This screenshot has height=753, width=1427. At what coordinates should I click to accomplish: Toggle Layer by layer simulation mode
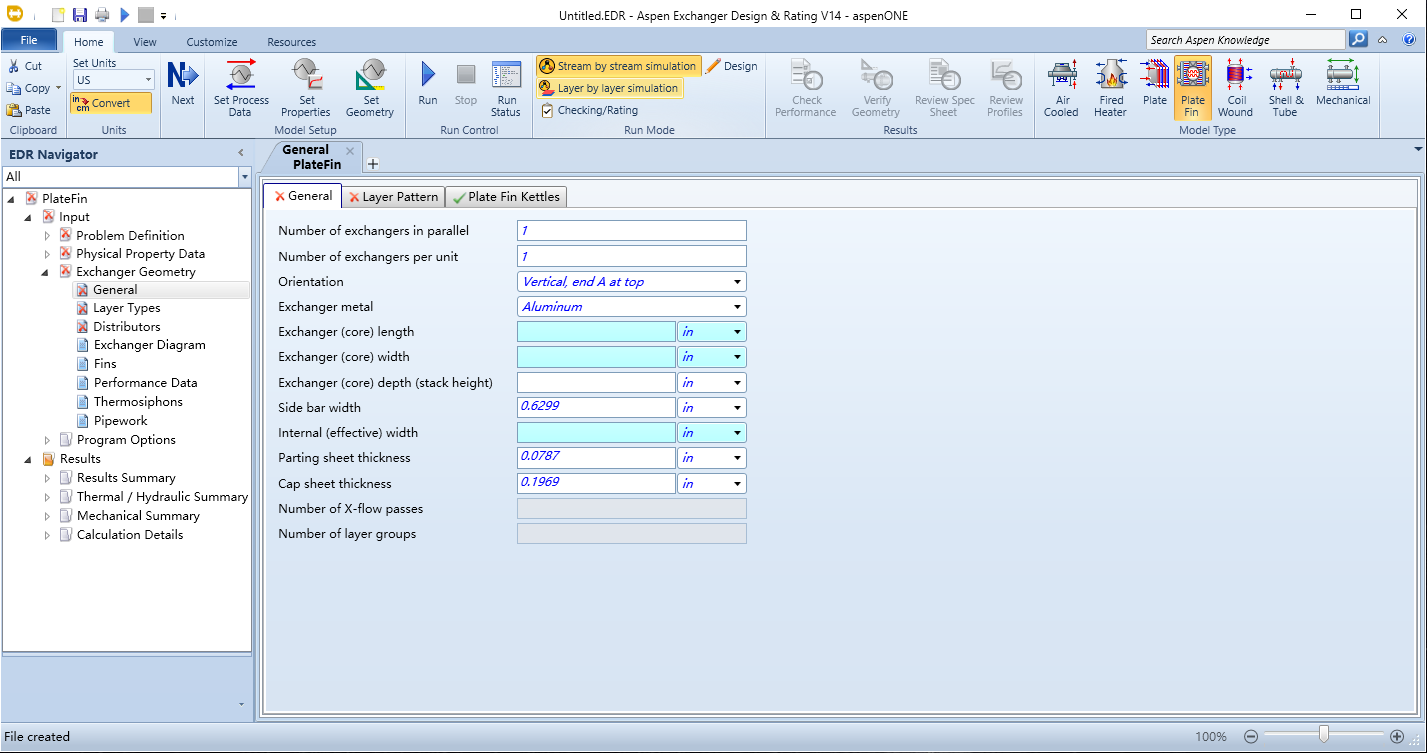609,88
